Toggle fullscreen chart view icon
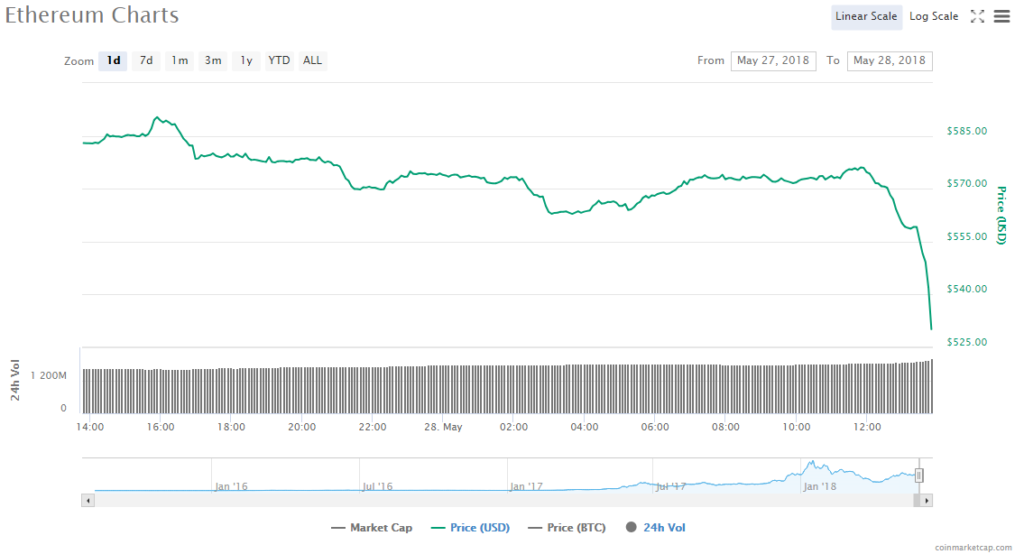 pos(977,16)
